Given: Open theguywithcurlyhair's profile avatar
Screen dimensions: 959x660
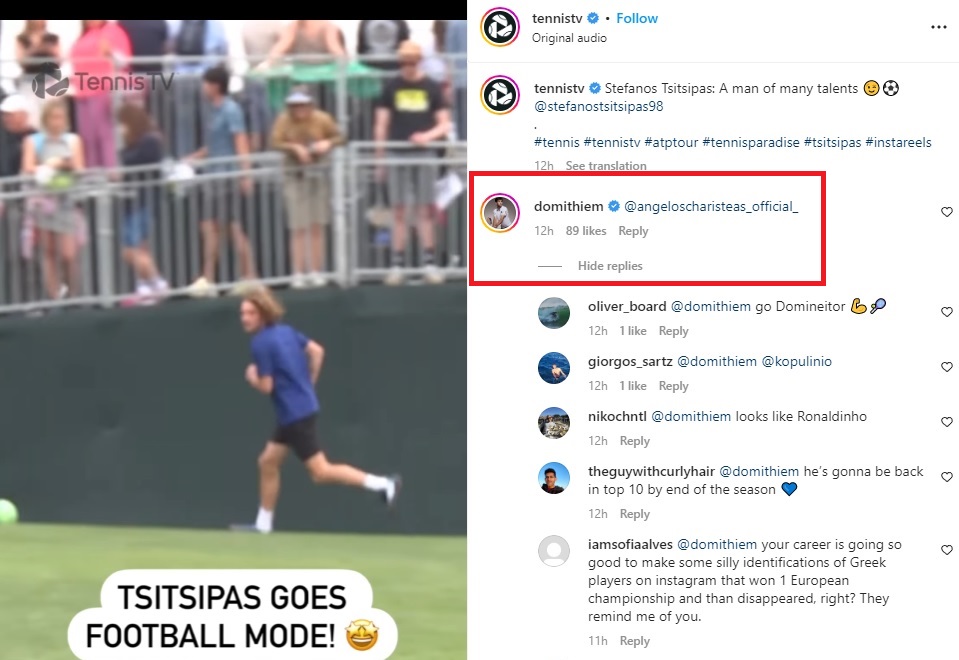Looking at the screenshot, I should [x=554, y=478].
